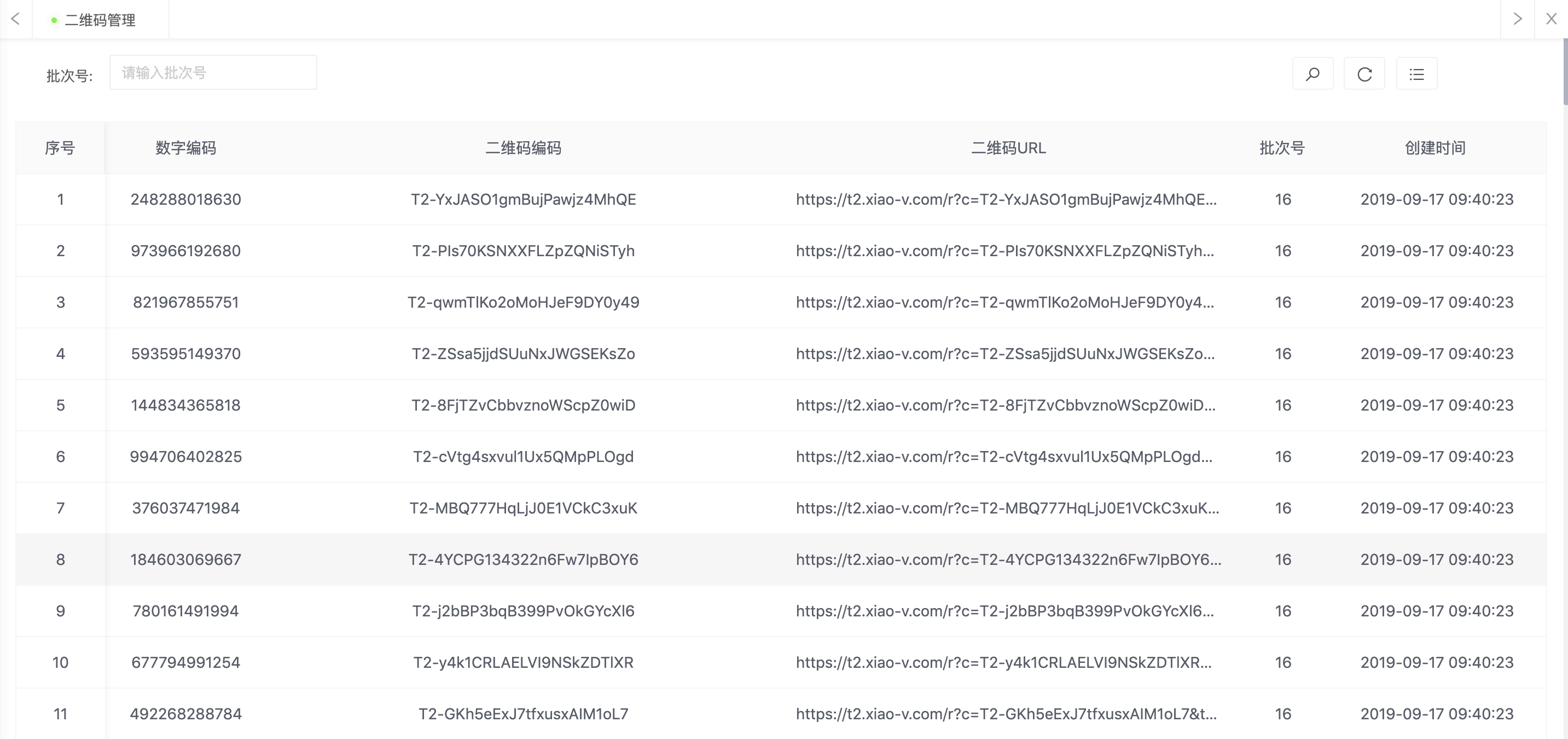
Task: Click the URL ending GKh5eExJ7tfxusxAIM1oL7&t...
Action: tap(1006, 714)
